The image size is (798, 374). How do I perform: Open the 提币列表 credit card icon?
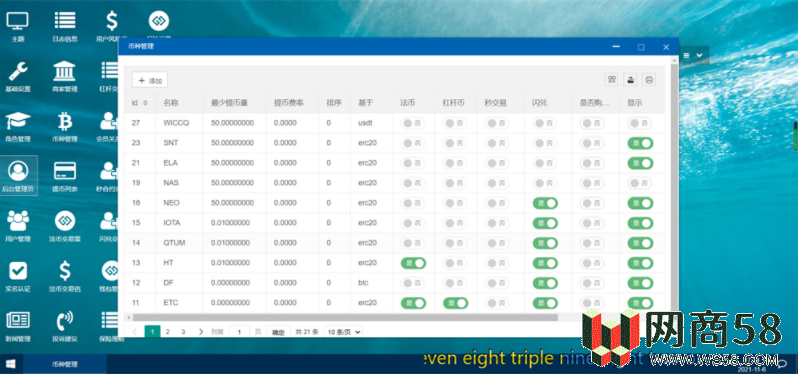65,176
